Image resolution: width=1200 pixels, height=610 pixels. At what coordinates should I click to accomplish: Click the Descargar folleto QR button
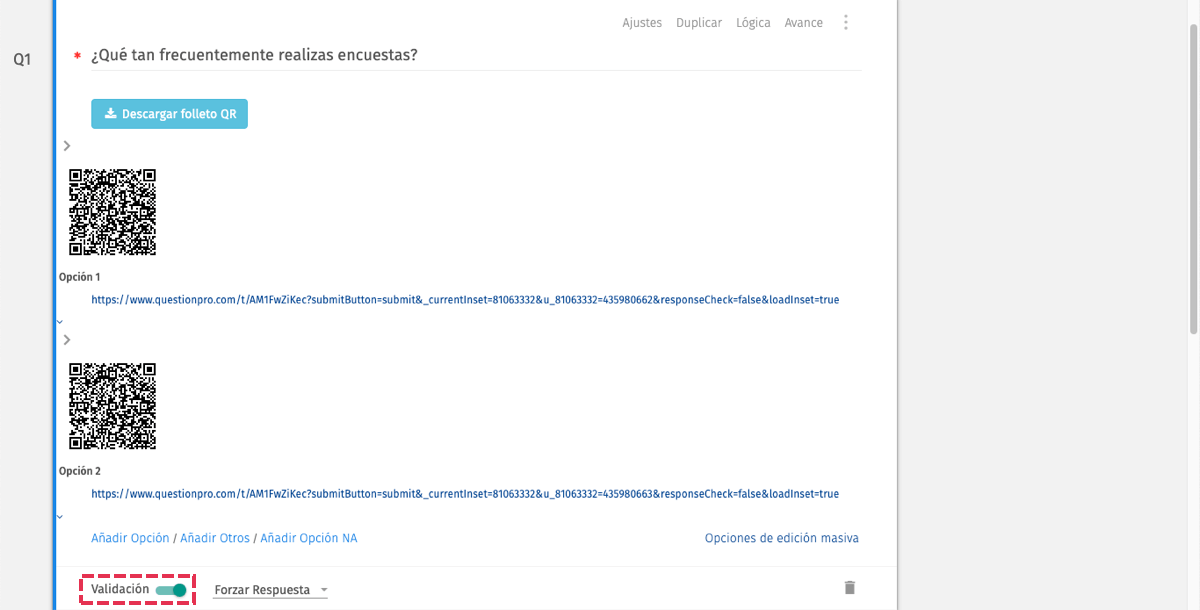pos(169,114)
